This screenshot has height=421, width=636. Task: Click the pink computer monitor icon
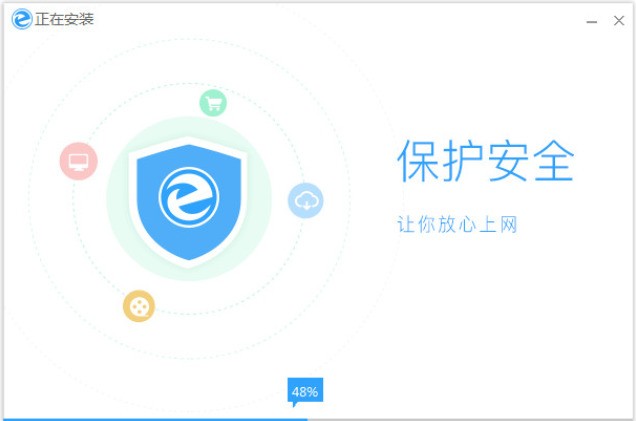[79, 161]
